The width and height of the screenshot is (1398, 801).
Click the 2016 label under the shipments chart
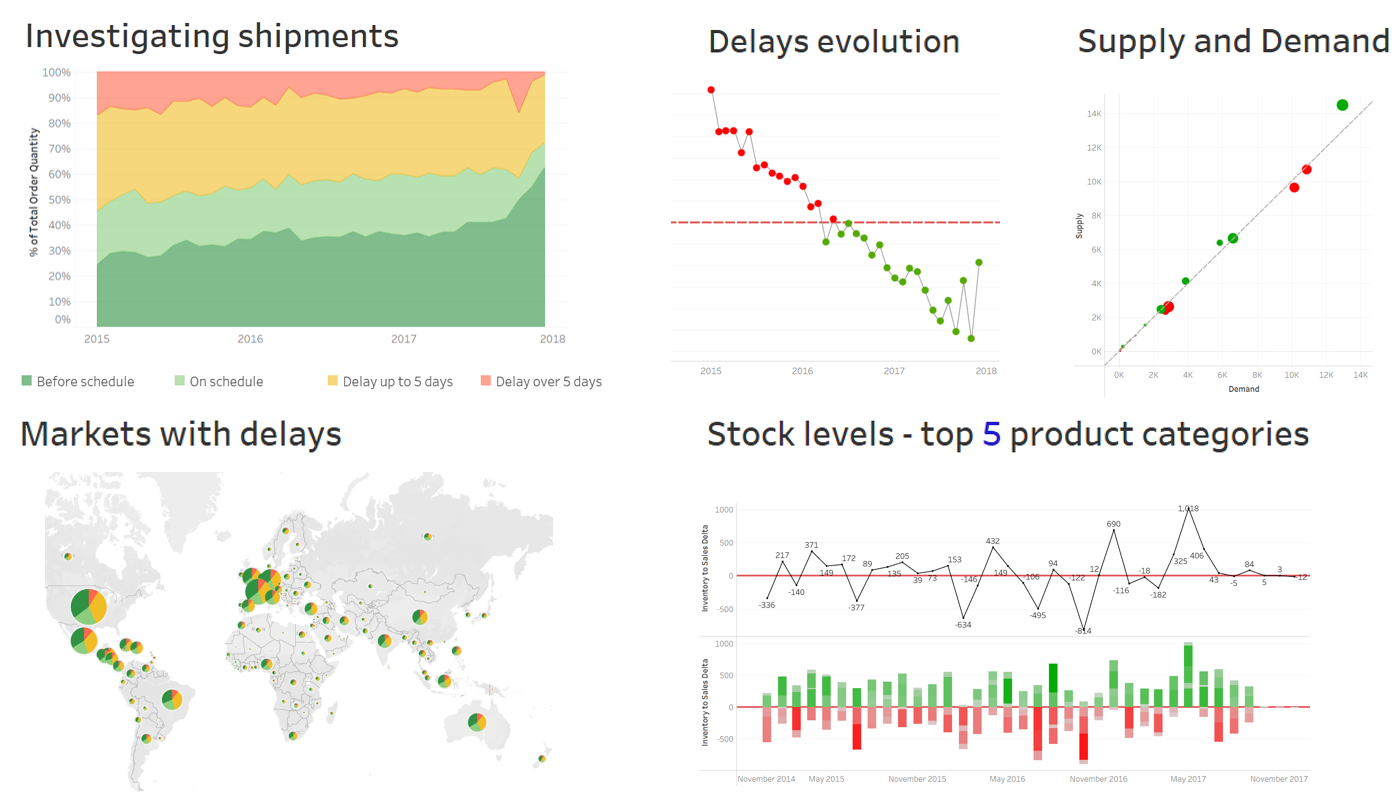click(x=250, y=339)
